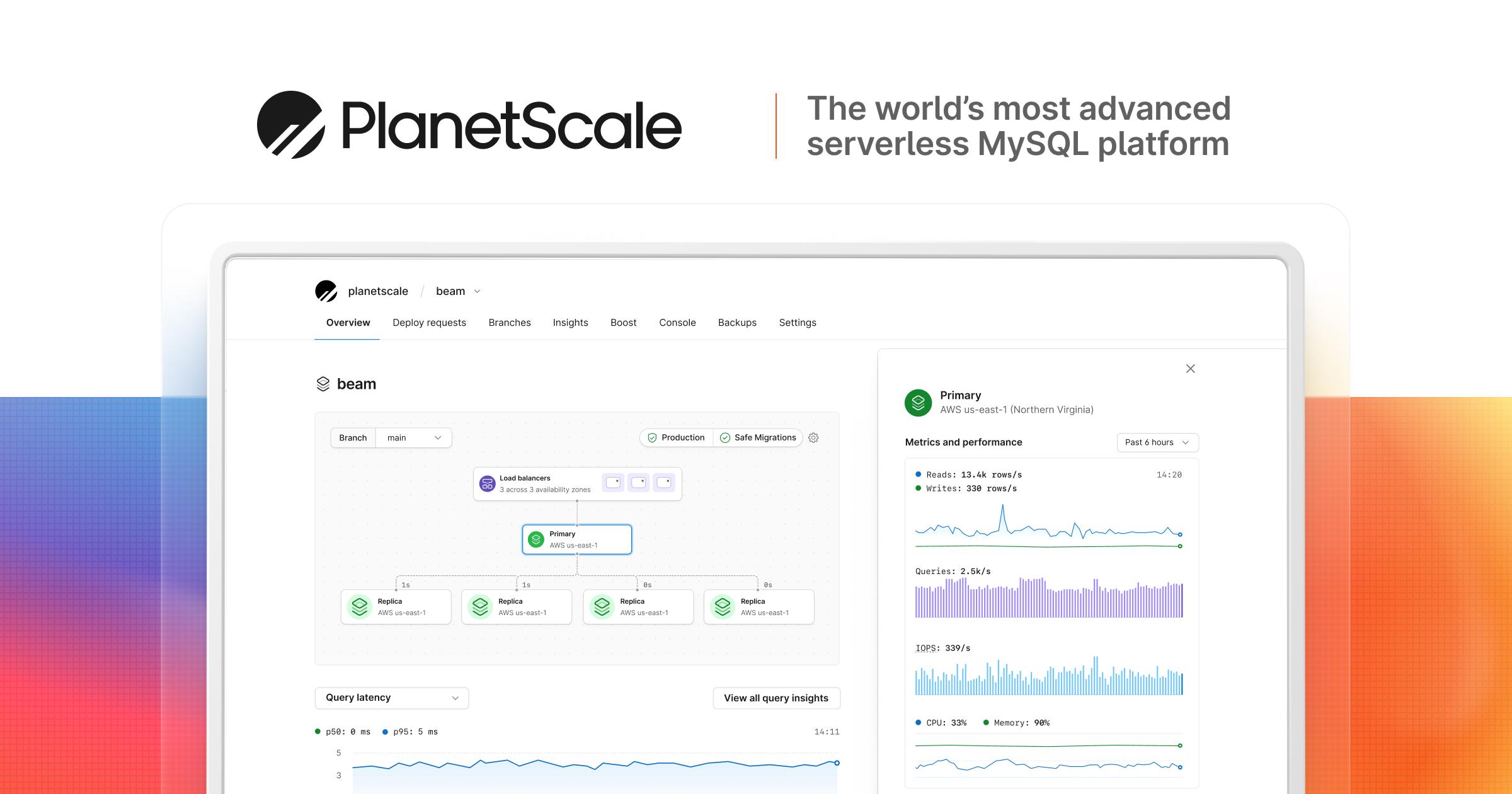Close the Primary metrics panel
1512x794 pixels.
pos(1190,369)
